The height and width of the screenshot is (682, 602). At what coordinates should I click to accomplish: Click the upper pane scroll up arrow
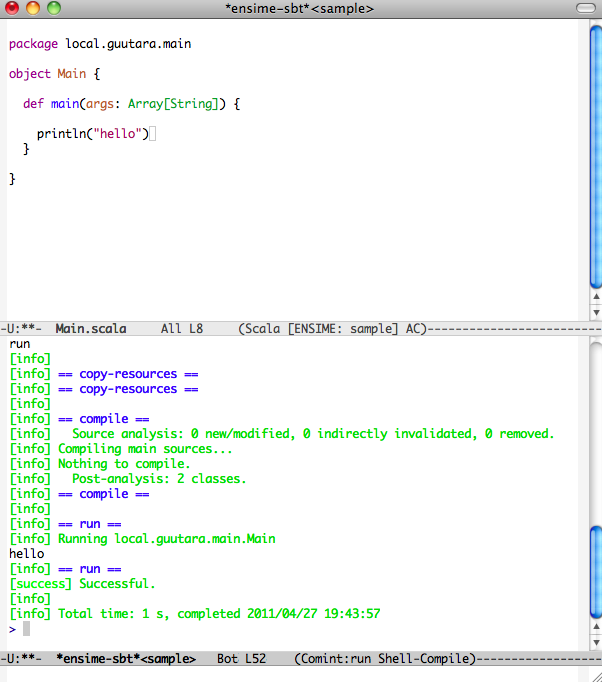click(596, 297)
